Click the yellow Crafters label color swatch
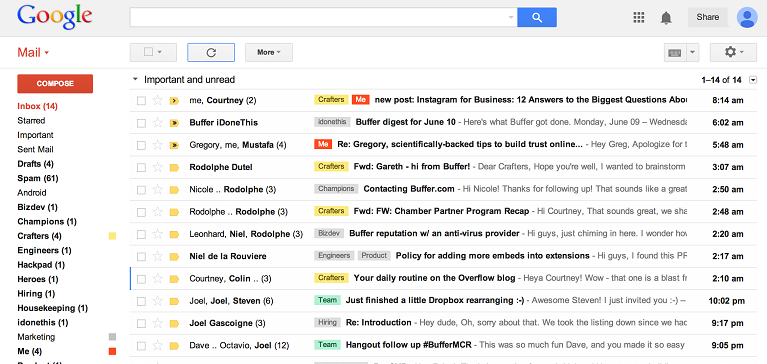Viewport: 767px width, 364px height. pyautogui.click(x=113, y=236)
